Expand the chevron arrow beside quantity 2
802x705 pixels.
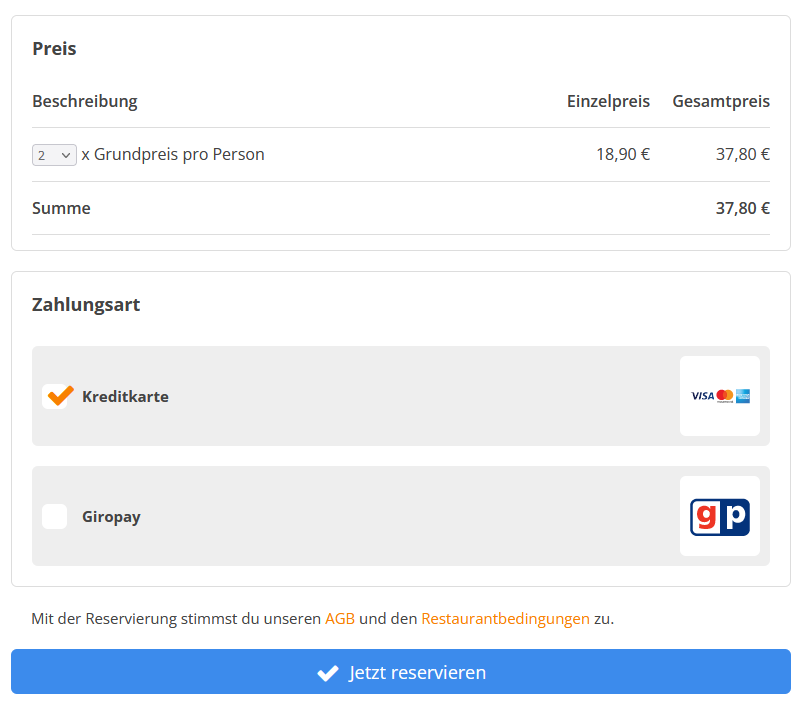[x=66, y=155]
